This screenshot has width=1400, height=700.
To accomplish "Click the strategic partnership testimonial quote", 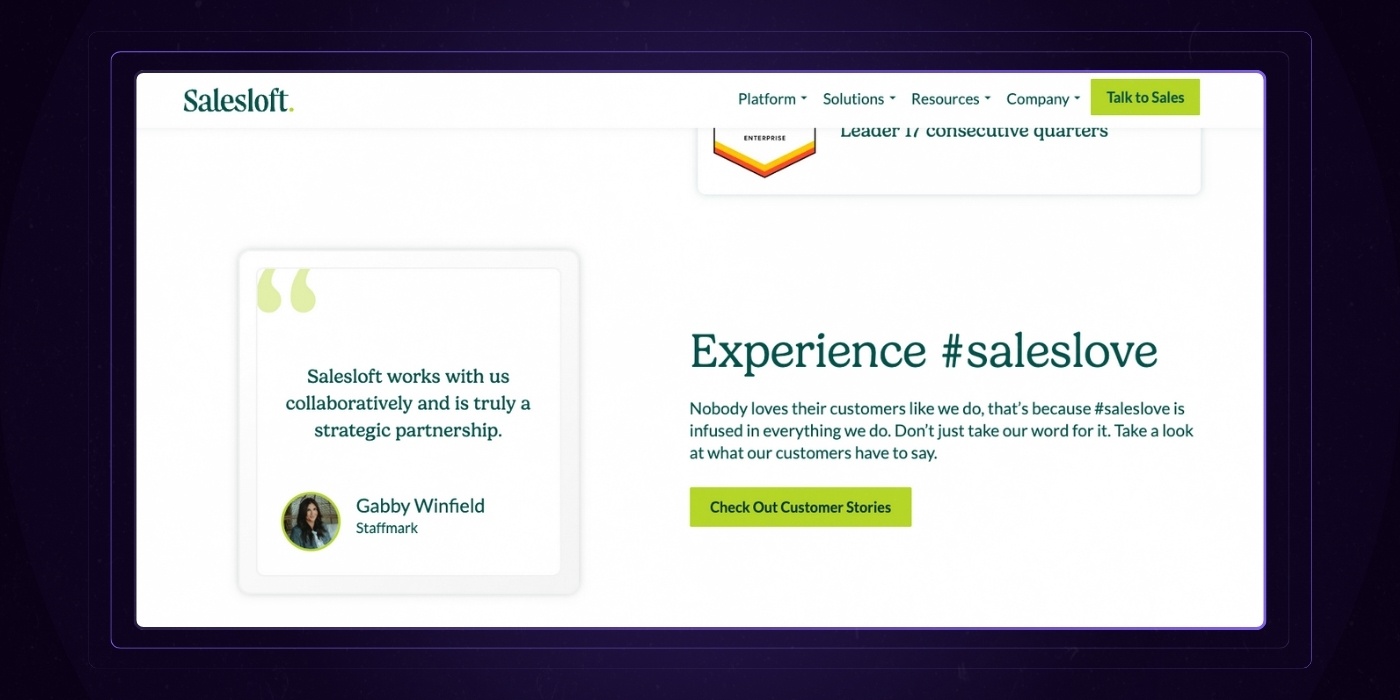I will pyautogui.click(x=408, y=404).
